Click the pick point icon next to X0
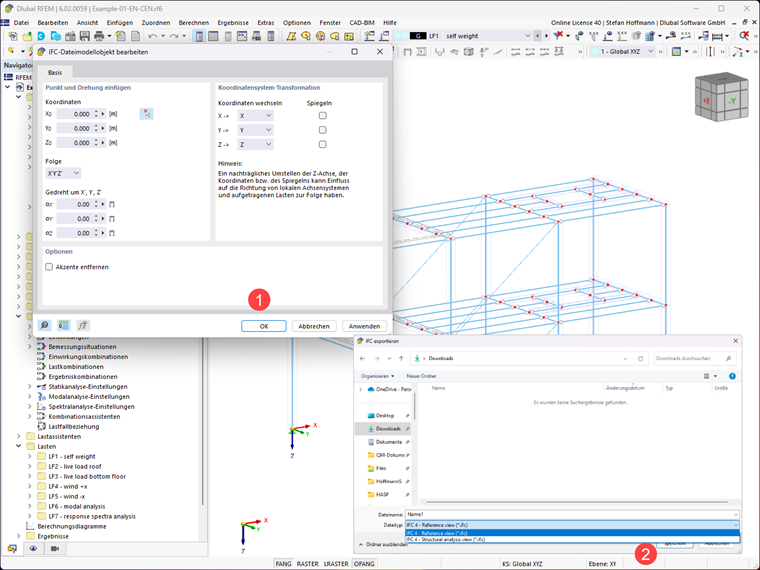The height and width of the screenshot is (570, 760). (x=146, y=114)
